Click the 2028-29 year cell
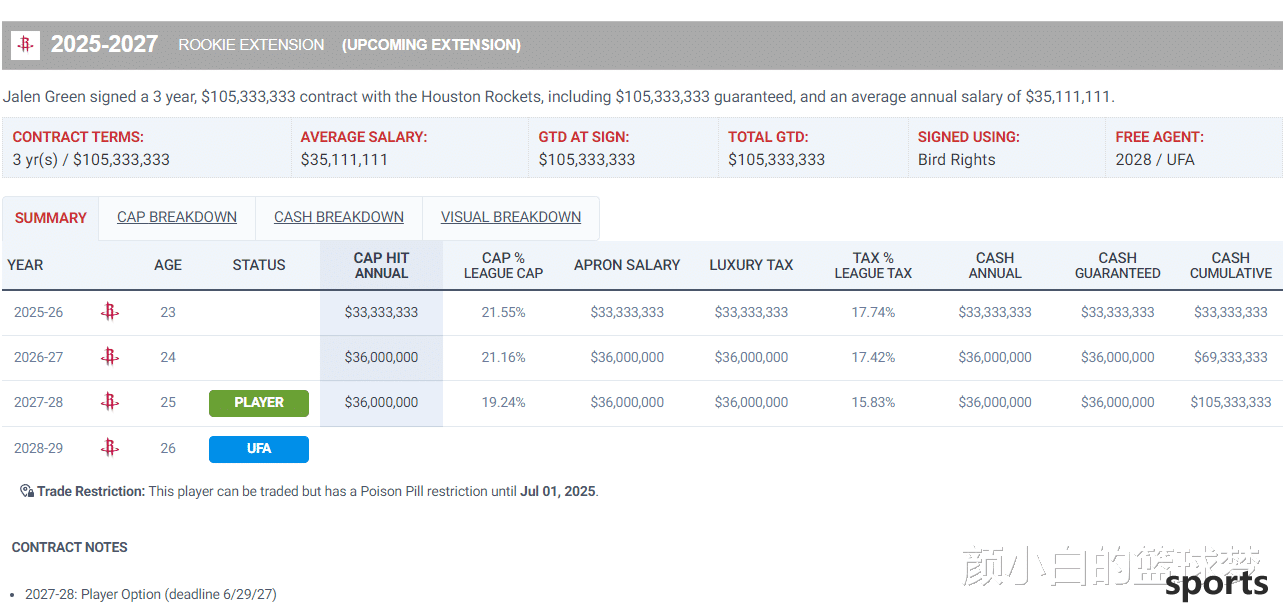Viewport: 1283px width, 615px height. tap(38, 448)
